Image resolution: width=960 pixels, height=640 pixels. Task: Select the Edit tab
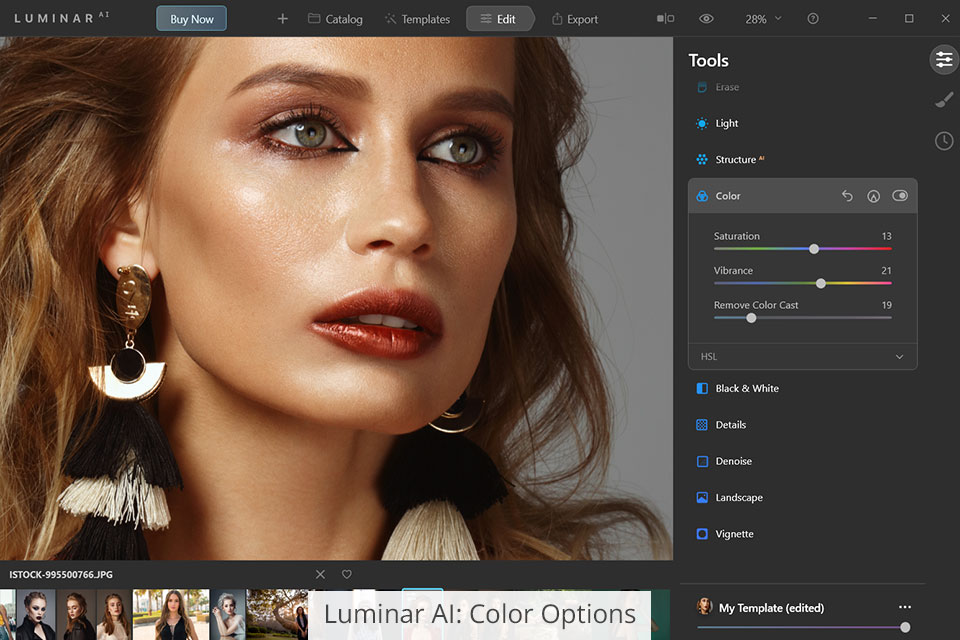click(x=500, y=19)
